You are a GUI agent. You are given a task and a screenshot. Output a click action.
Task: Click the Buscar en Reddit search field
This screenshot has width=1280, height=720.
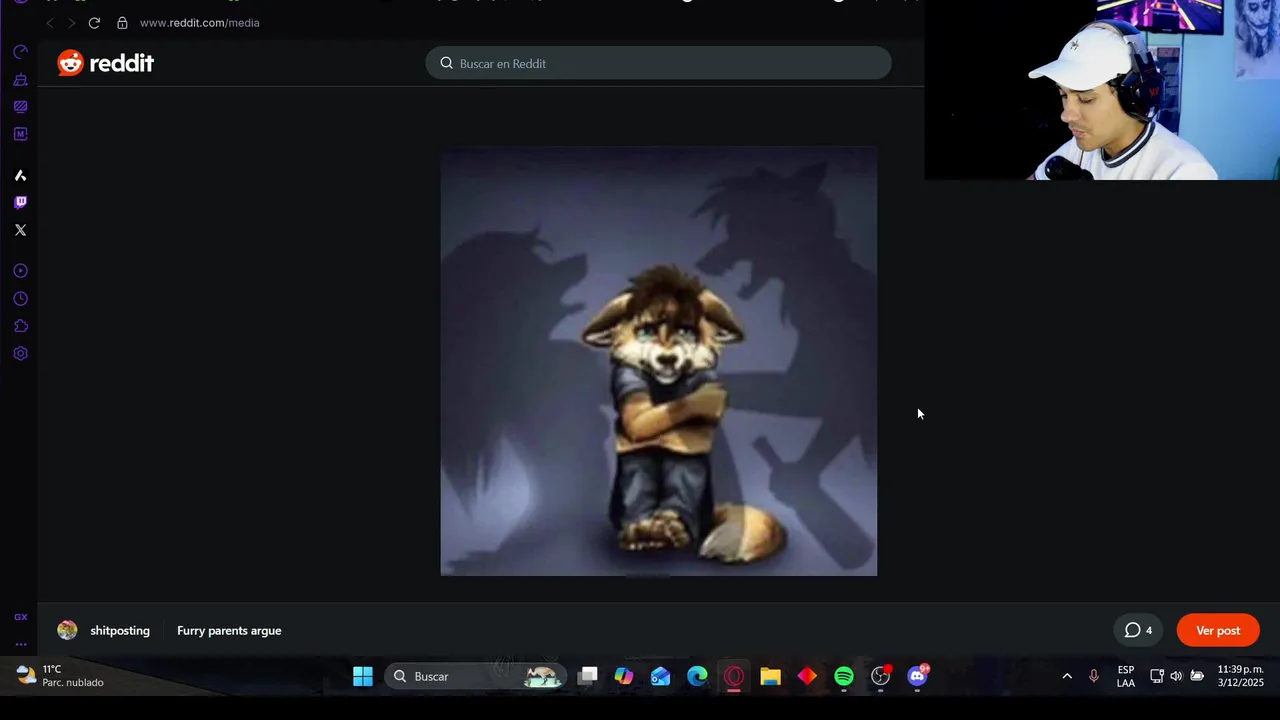[x=658, y=63]
